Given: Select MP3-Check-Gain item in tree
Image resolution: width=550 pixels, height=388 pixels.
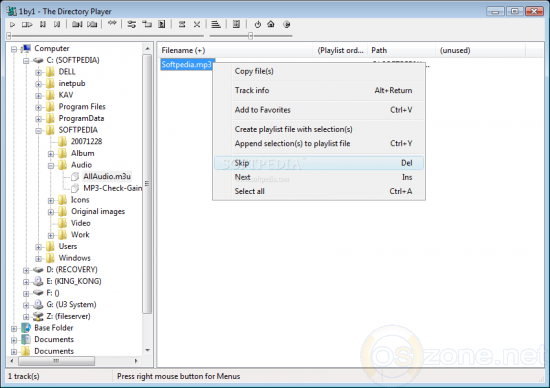Looking at the screenshot, I should click(x=112, y=188).
